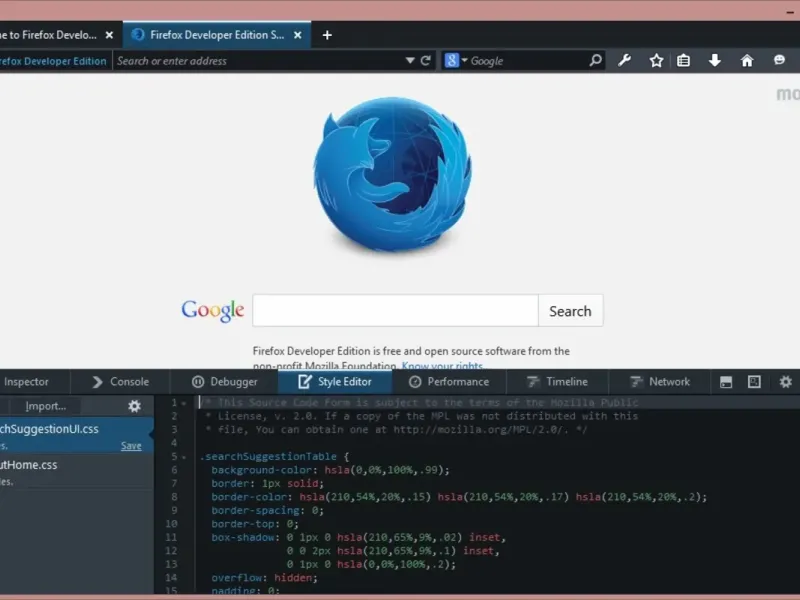Switch to Console devtools tab
The image size is (800, 600).
121,382
